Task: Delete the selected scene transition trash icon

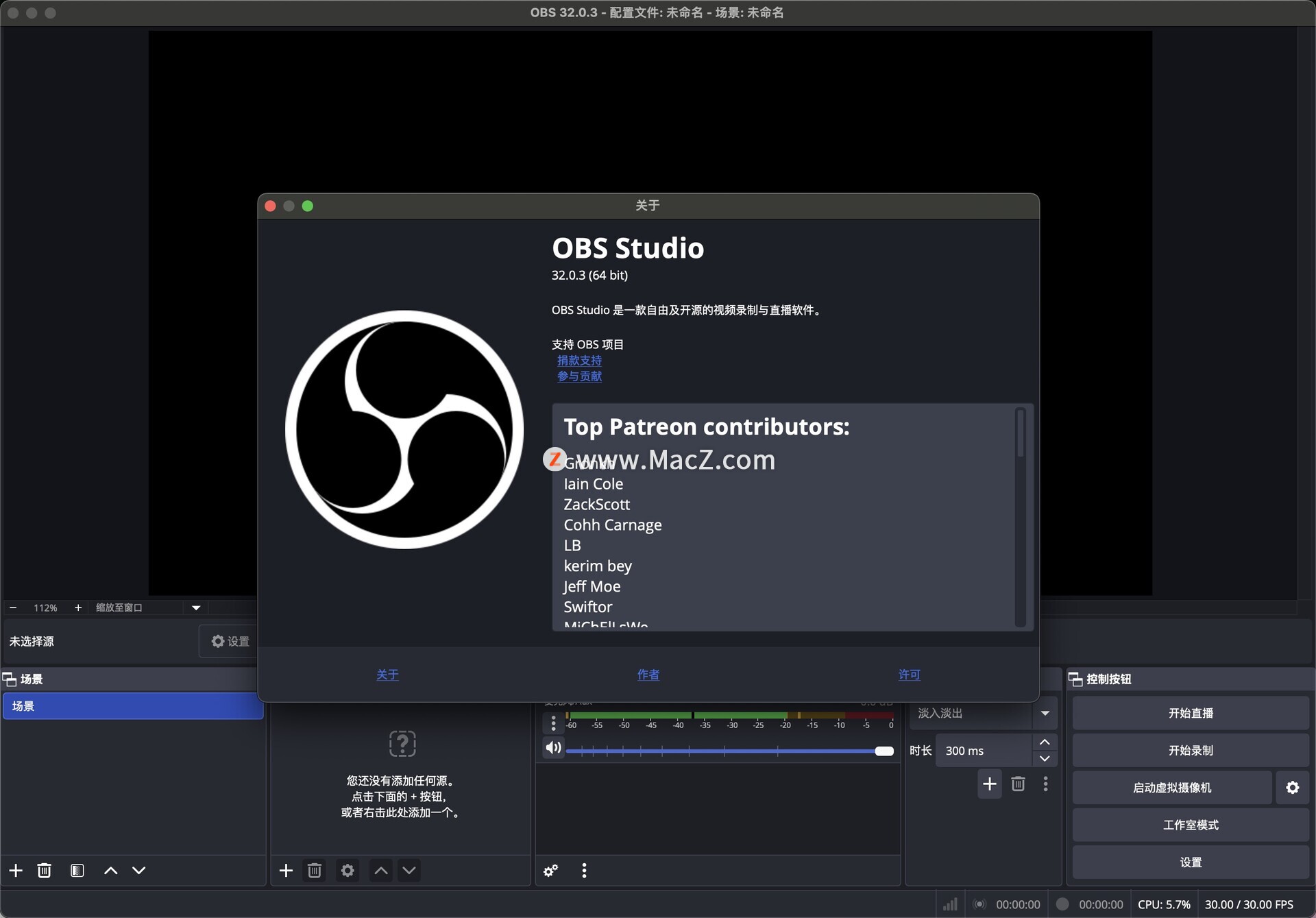Action: 1018,784
